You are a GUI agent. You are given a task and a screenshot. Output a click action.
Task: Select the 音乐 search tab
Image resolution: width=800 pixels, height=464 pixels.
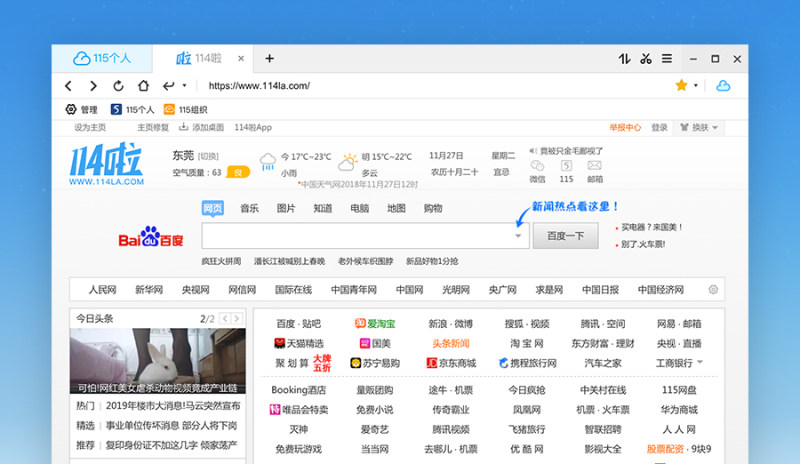[249, 208]
